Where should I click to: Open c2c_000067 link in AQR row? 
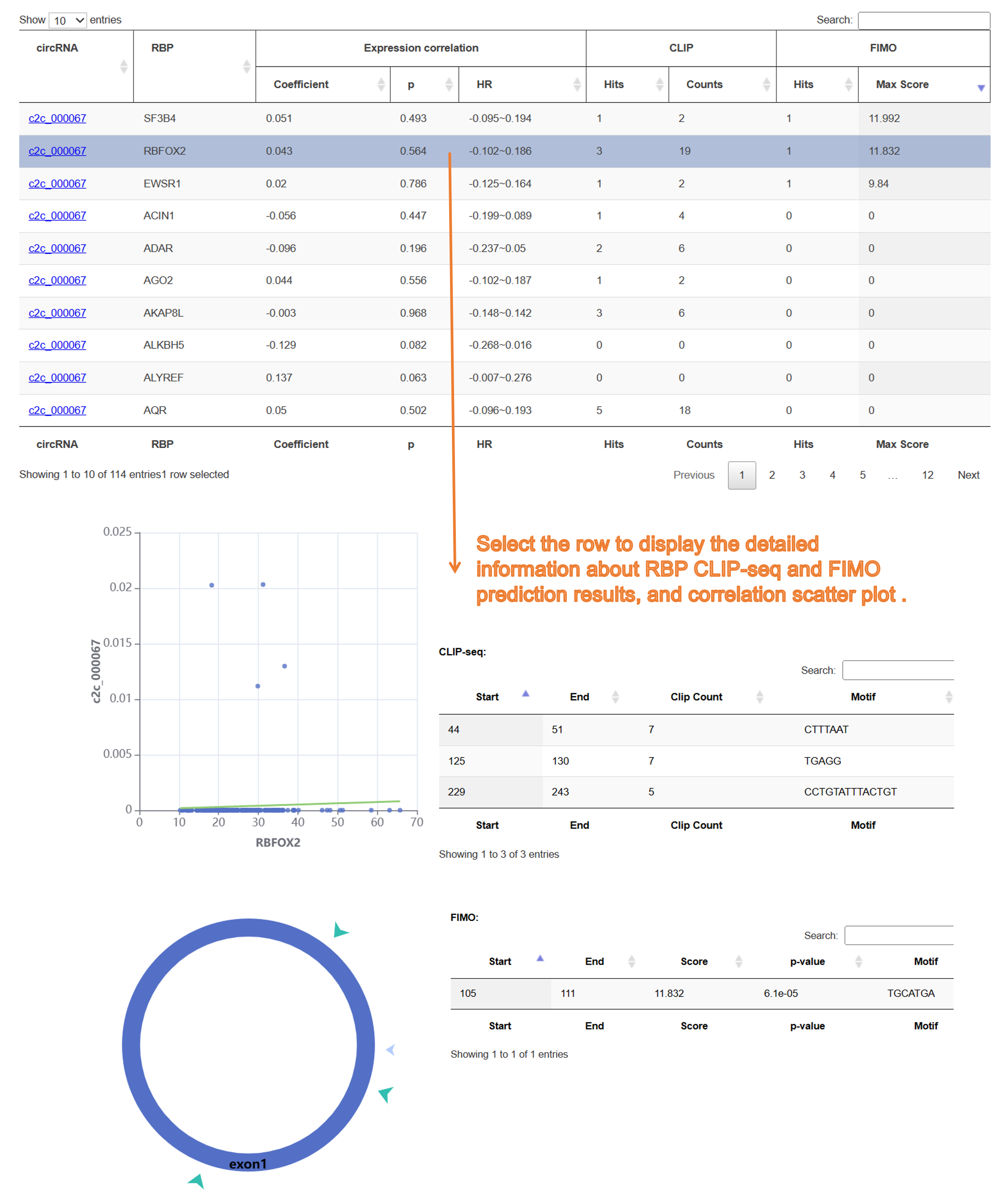tap(57, 410)
